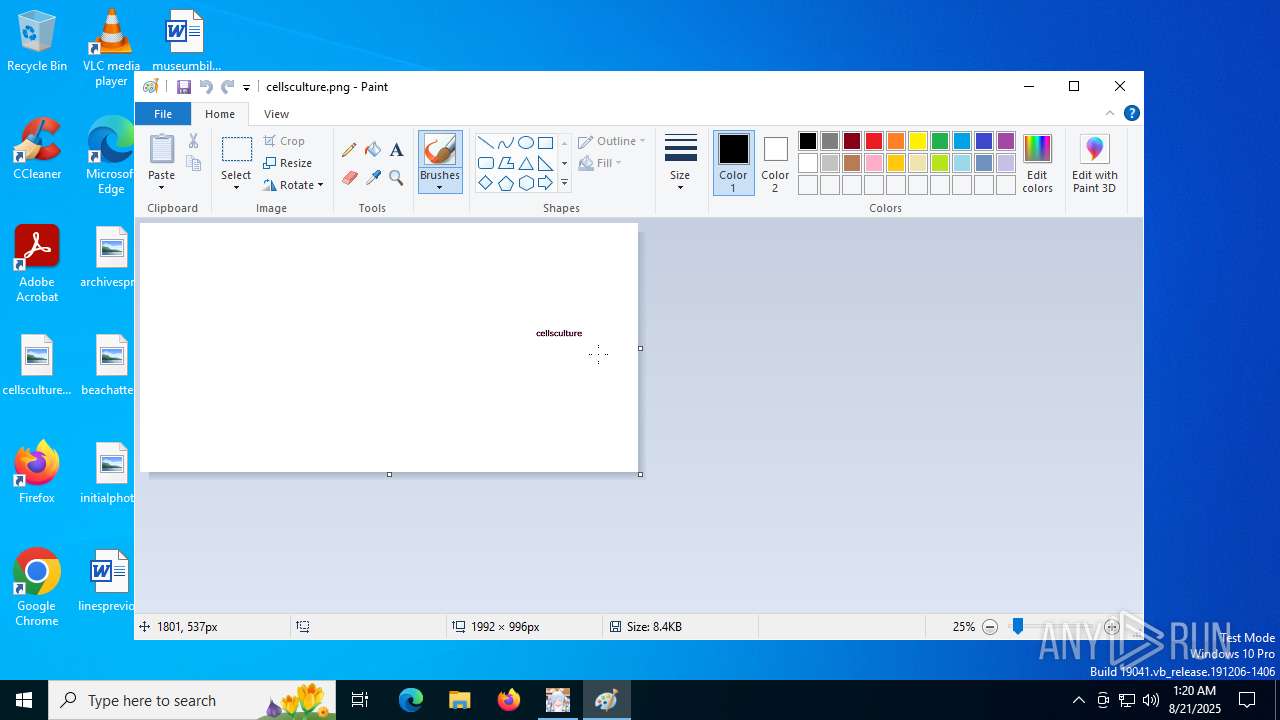Expand the Rotate dropdown

click(x=320, y=185)
